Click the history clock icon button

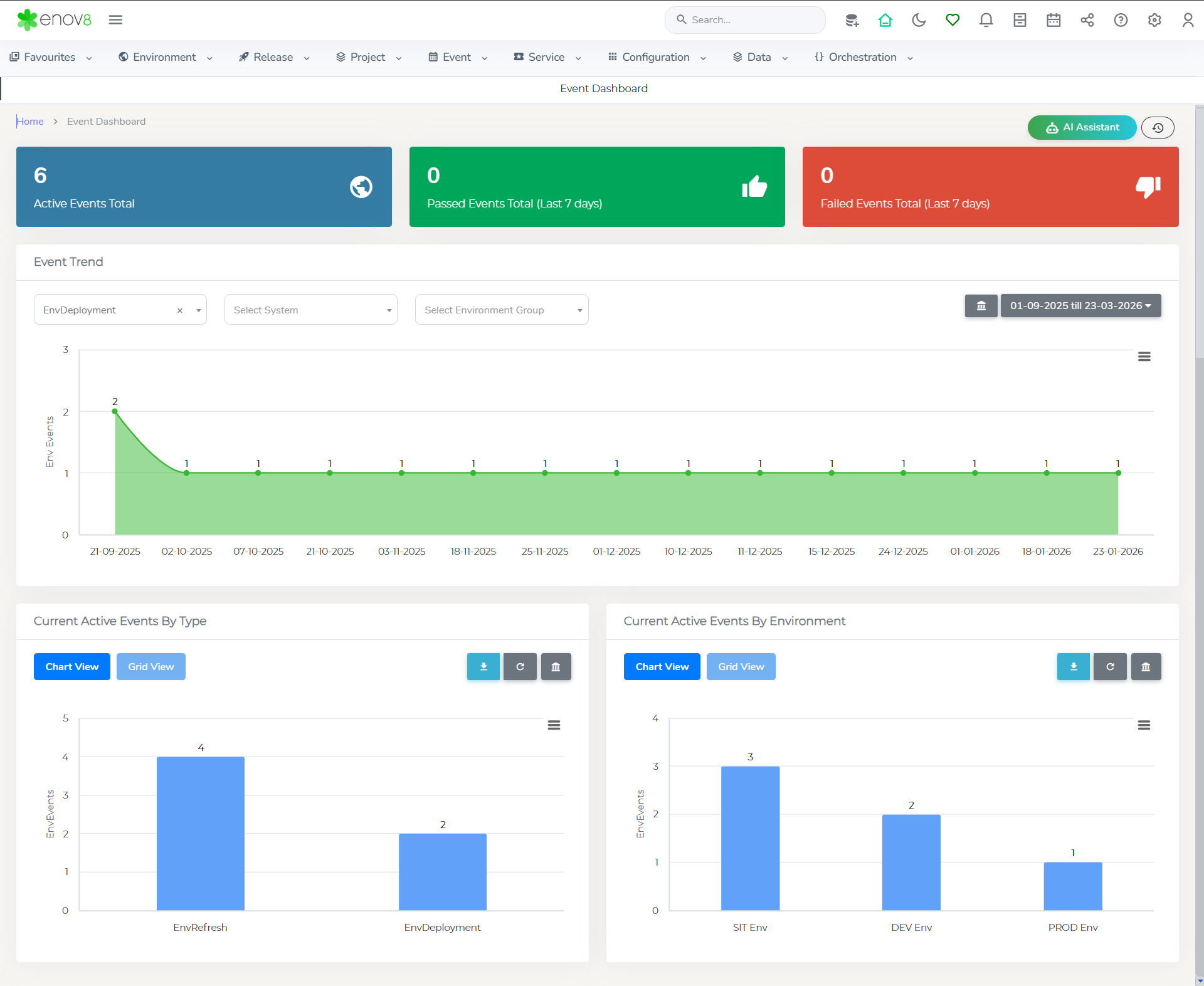(x=1158, y=127)
